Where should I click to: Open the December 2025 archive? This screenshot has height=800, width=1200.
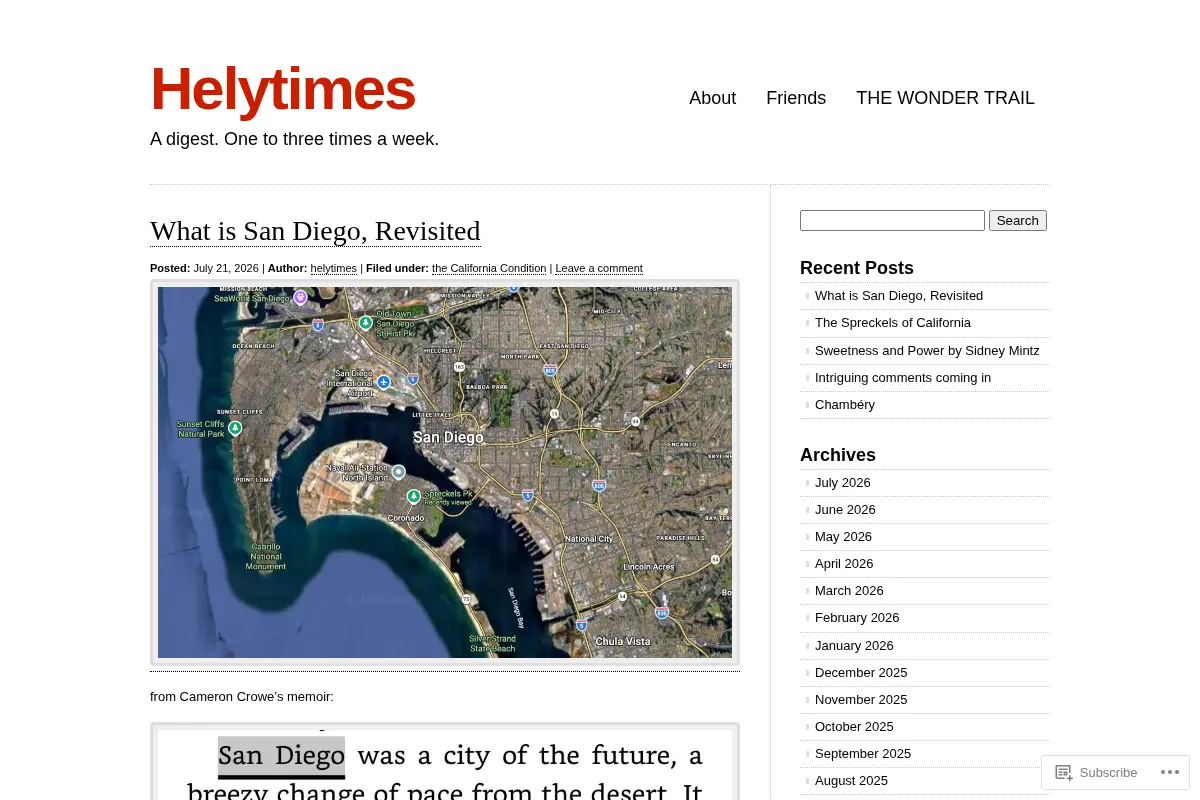[861, 672]
